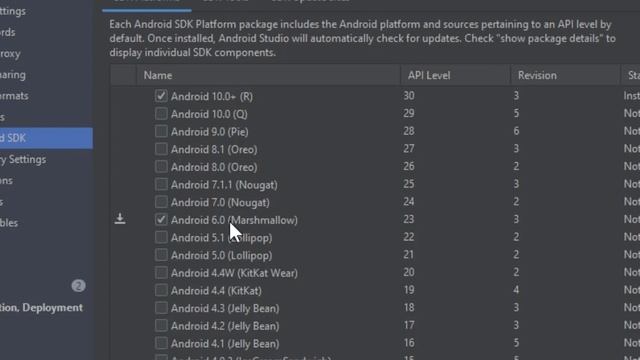Sort by the API Level column header
This screenshot has width=640, height=360.
[455, 76]
